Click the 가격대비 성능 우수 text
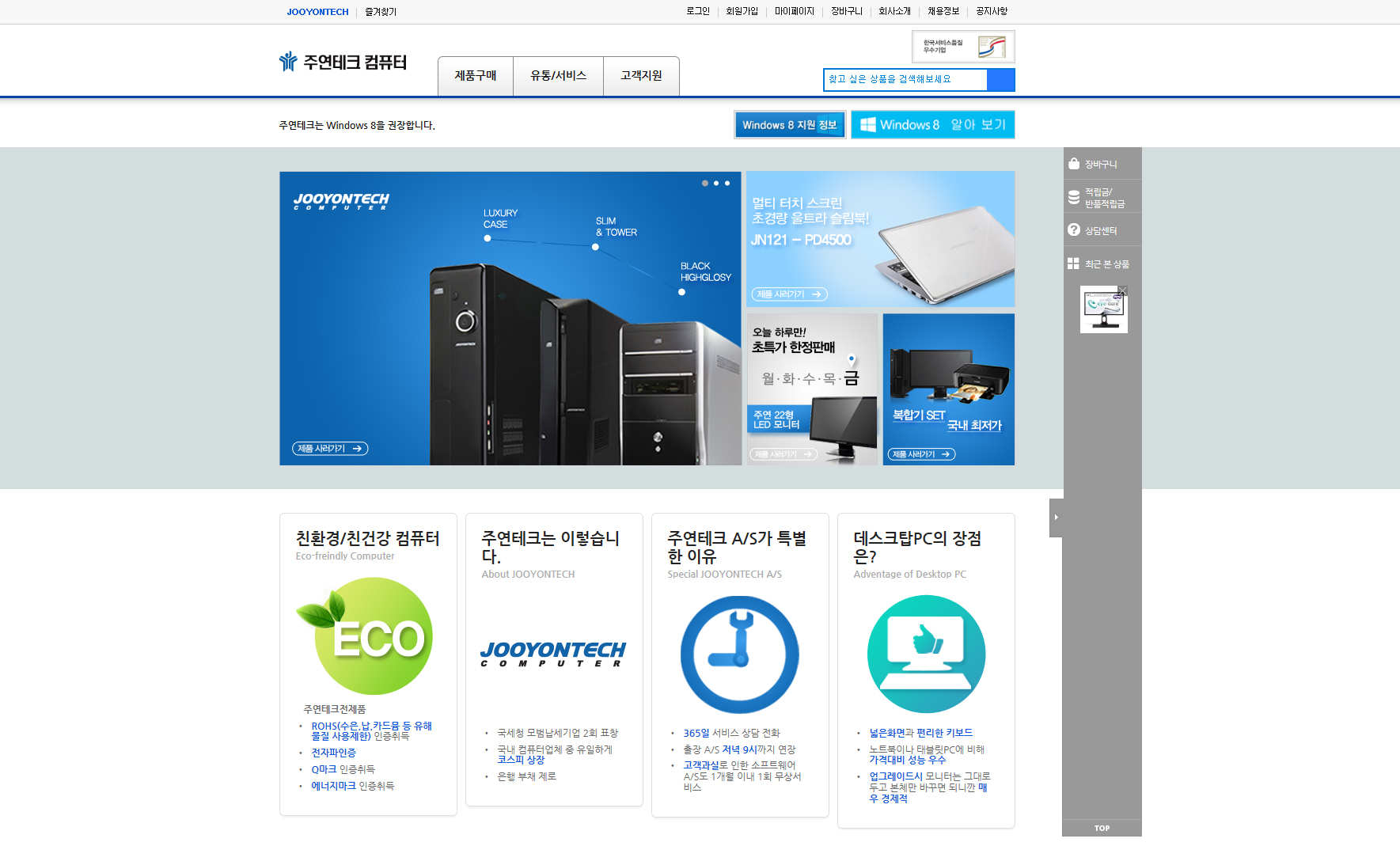The image size is (1400, 846). (x=907, y=760)
